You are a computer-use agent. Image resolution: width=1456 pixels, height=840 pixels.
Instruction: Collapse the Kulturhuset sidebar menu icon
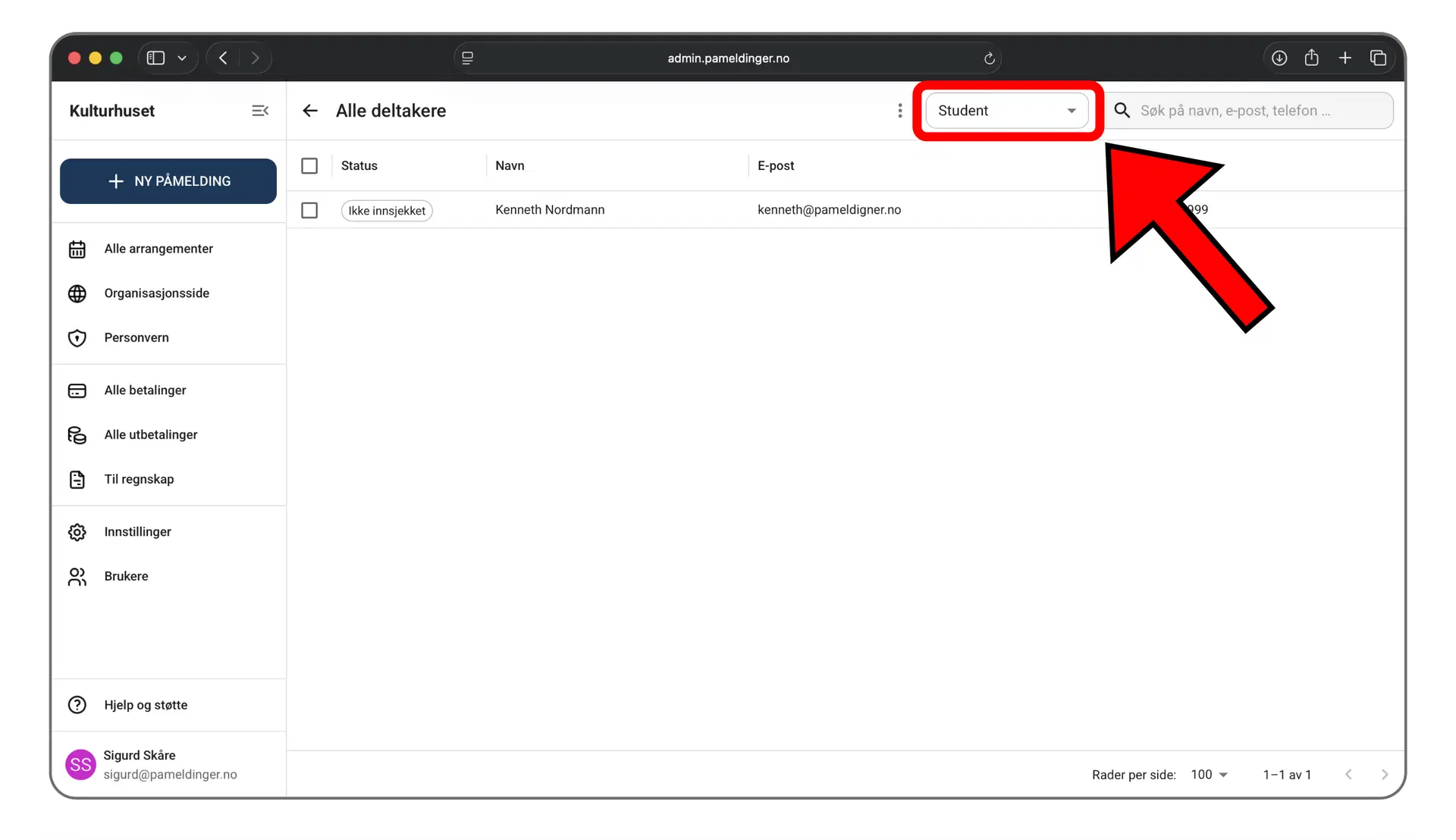pyautogui.click(x=260, y=111)
